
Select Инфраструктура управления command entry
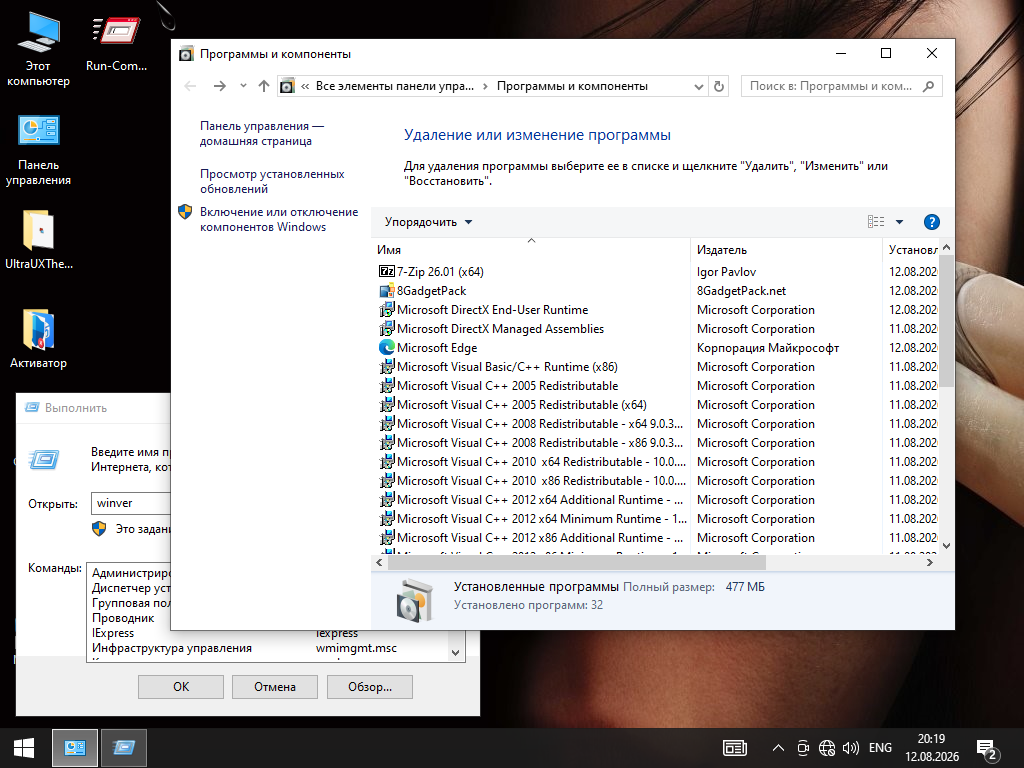coord(172,648)
